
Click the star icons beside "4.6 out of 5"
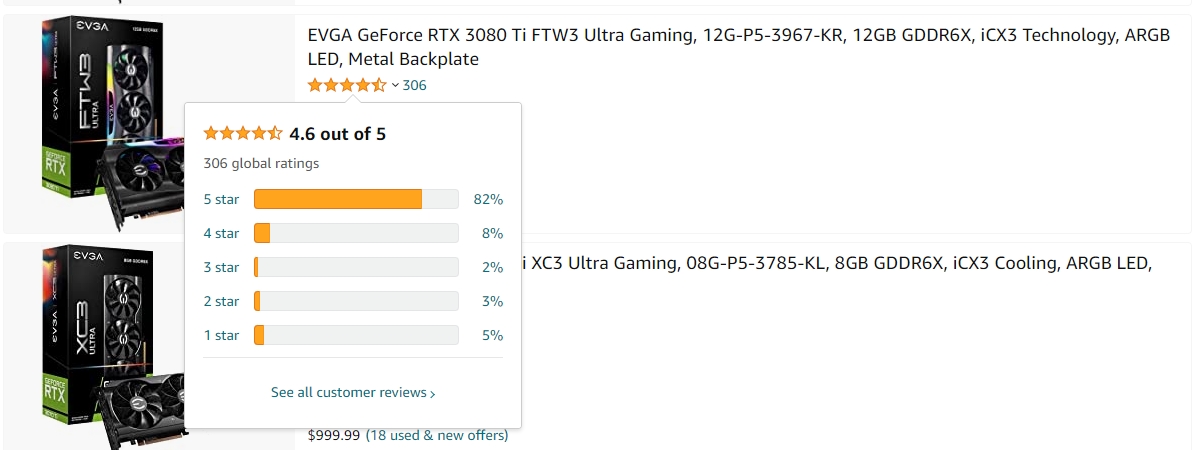click(243, 133)
